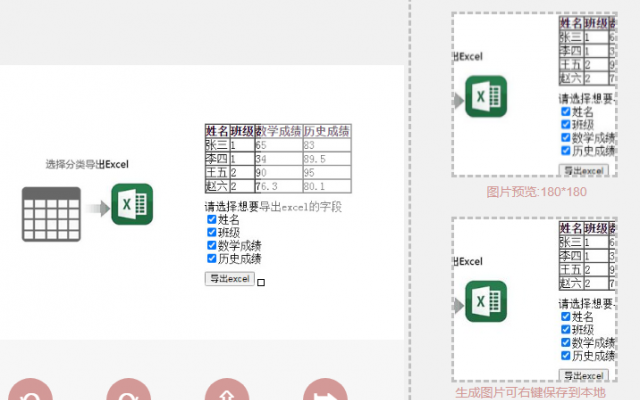The height and width of the screenshot is (400, 640).
Task: Click the upload arrow round button
Action: (227, 389)
